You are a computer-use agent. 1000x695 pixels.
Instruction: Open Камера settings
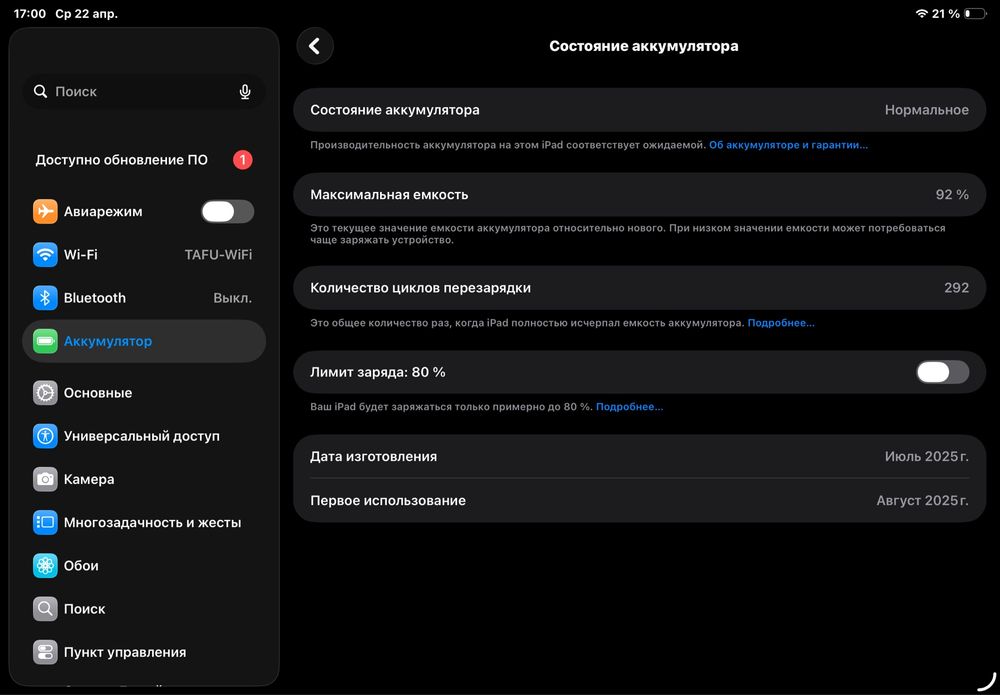(x=144, y=479)
